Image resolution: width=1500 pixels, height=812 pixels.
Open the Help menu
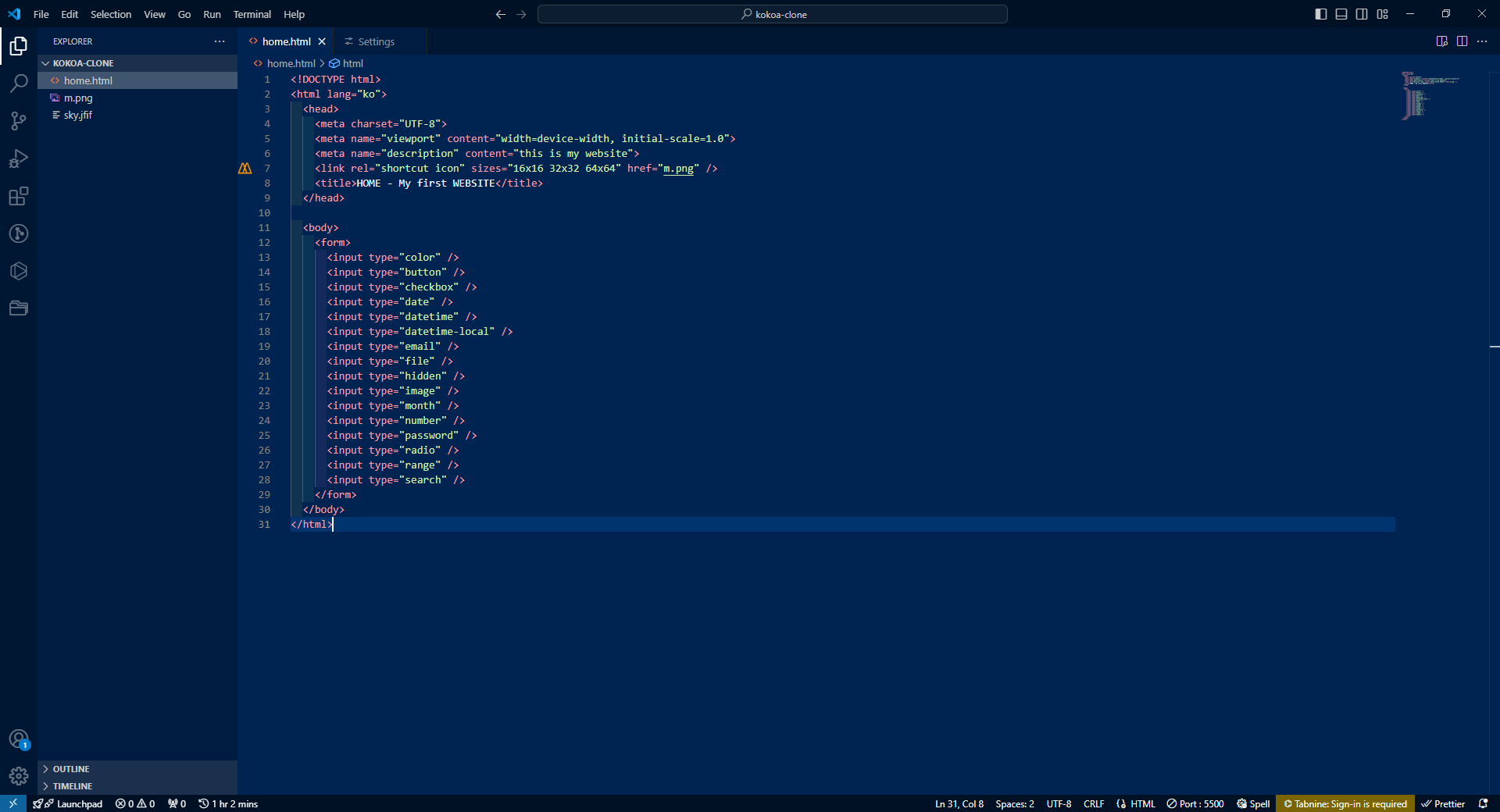(x=294, y=14)
